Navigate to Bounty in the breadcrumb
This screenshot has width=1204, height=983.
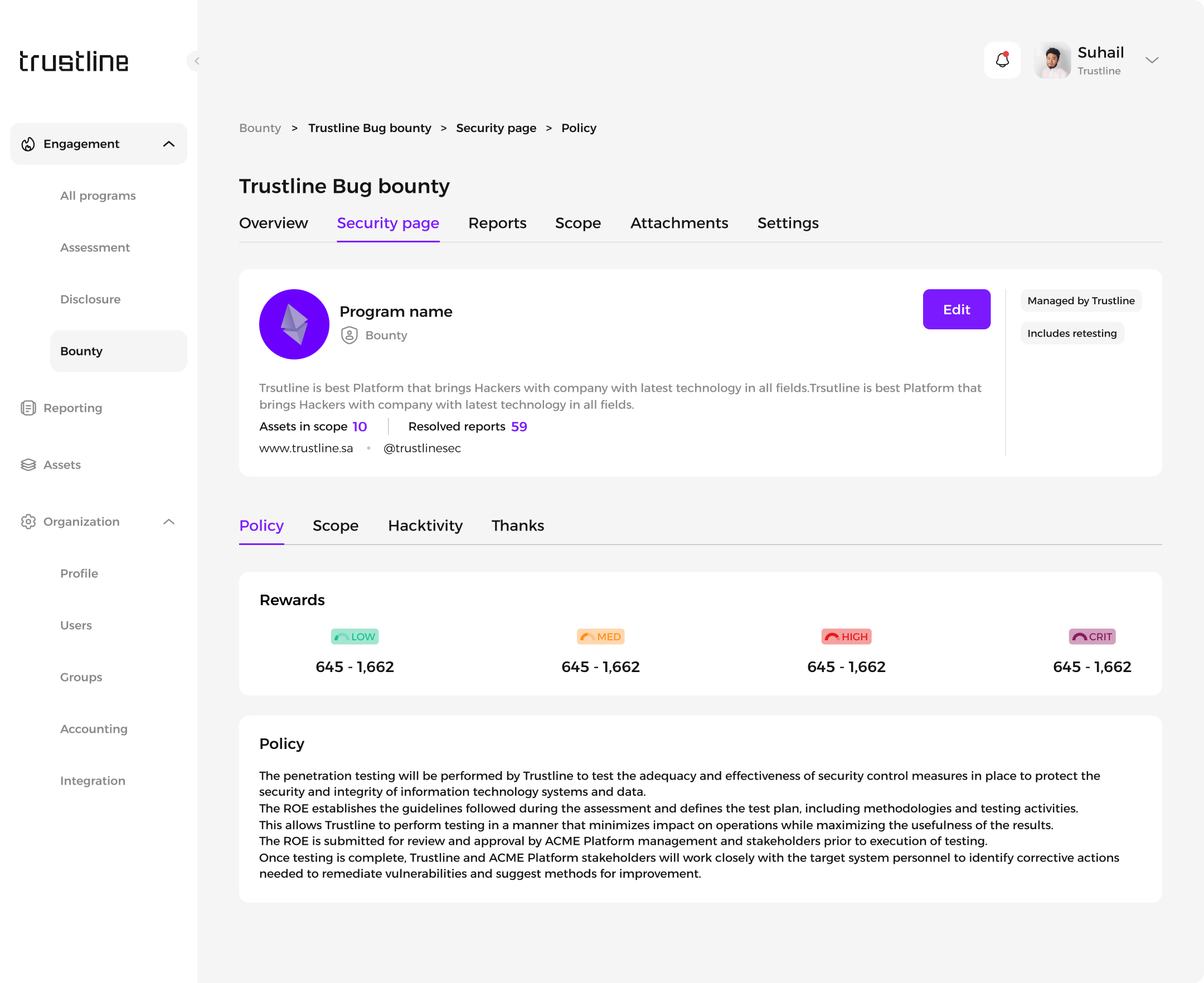coord(260,128)
